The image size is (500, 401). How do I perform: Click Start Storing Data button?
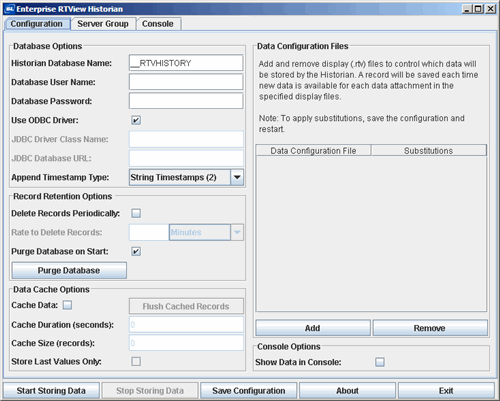coord(51,391)
